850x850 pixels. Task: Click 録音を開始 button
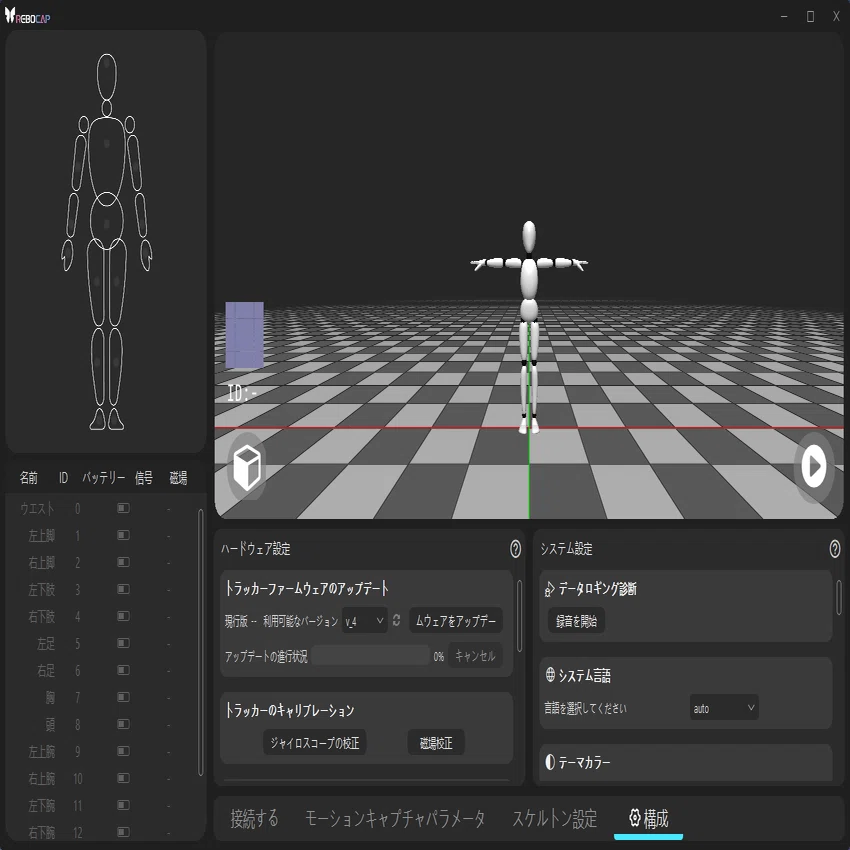tap(576, 621)
